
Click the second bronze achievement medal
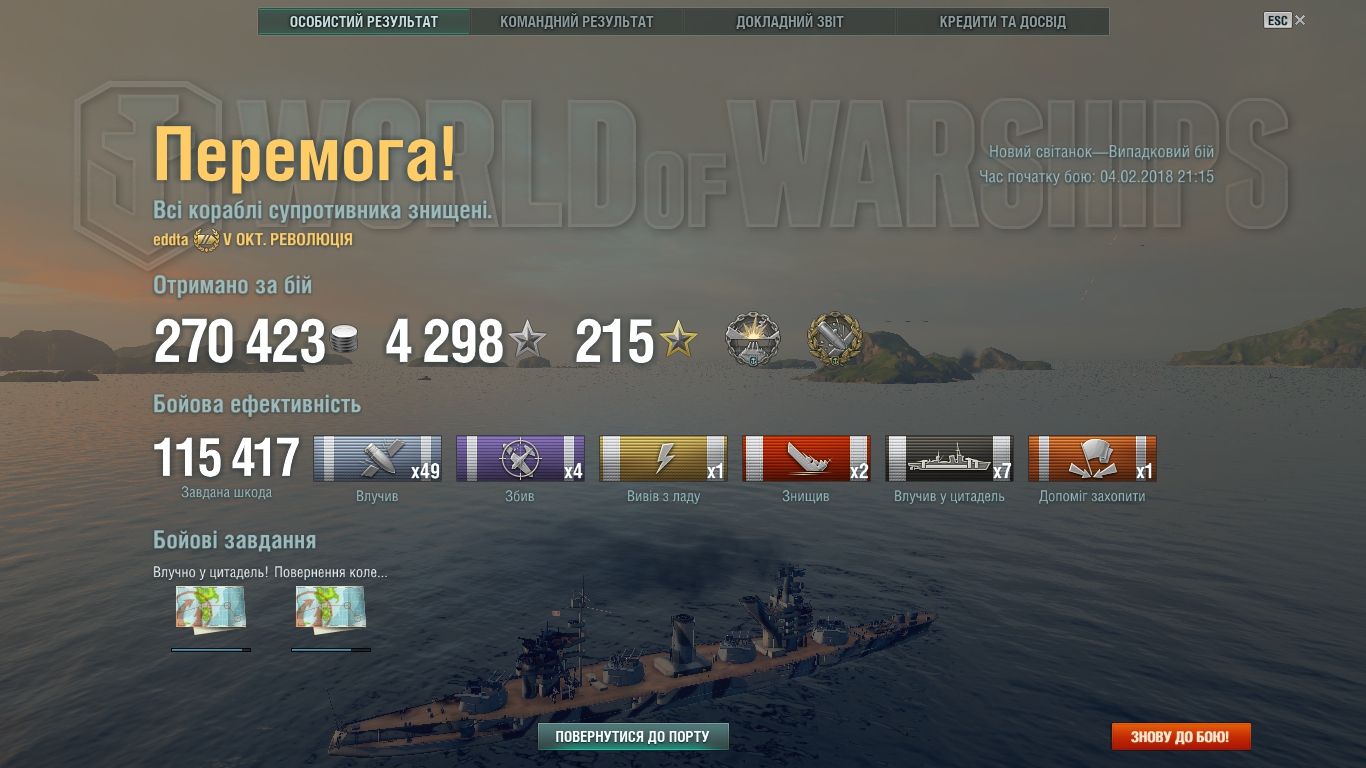(834, 339)
